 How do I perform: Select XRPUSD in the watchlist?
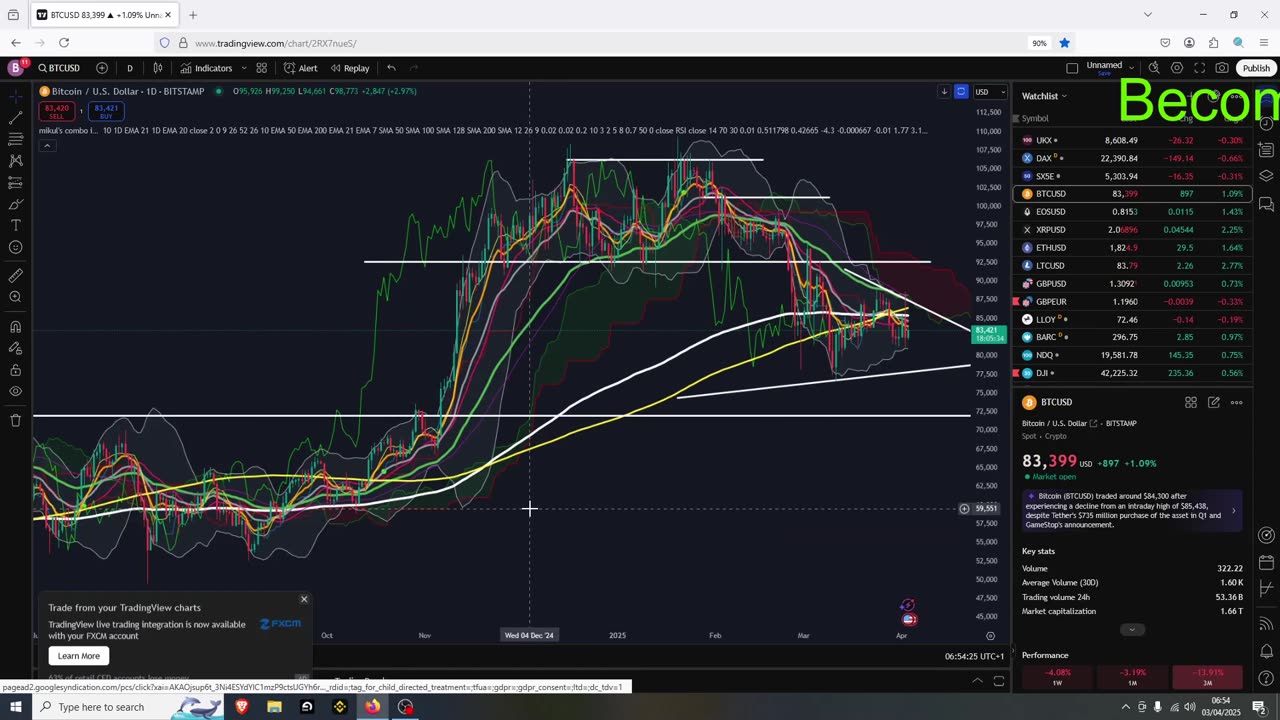pyautogui.click(x=1132, y=230)
